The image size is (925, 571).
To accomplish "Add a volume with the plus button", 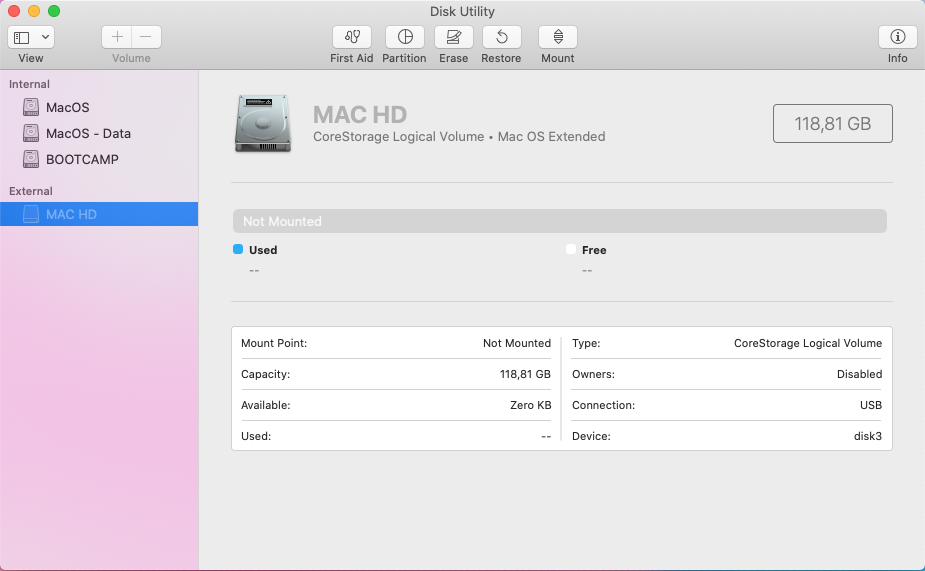I will tap(117, 37).
